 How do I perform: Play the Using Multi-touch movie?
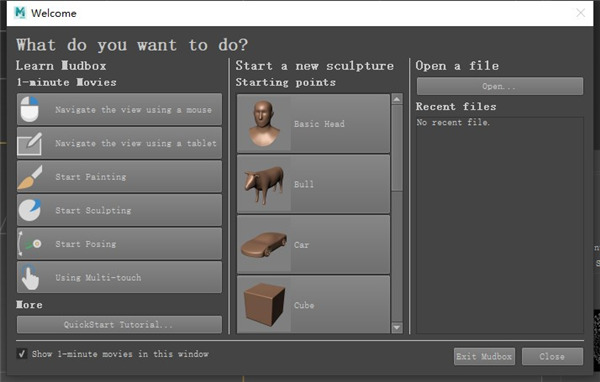point(119,278)
